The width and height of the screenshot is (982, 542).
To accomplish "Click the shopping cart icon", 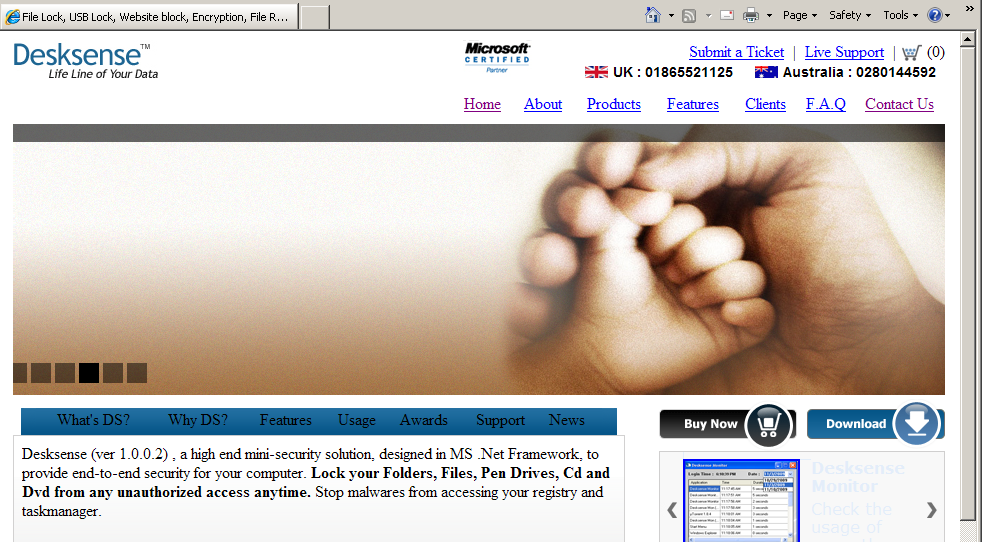I will tap(911, 53).
